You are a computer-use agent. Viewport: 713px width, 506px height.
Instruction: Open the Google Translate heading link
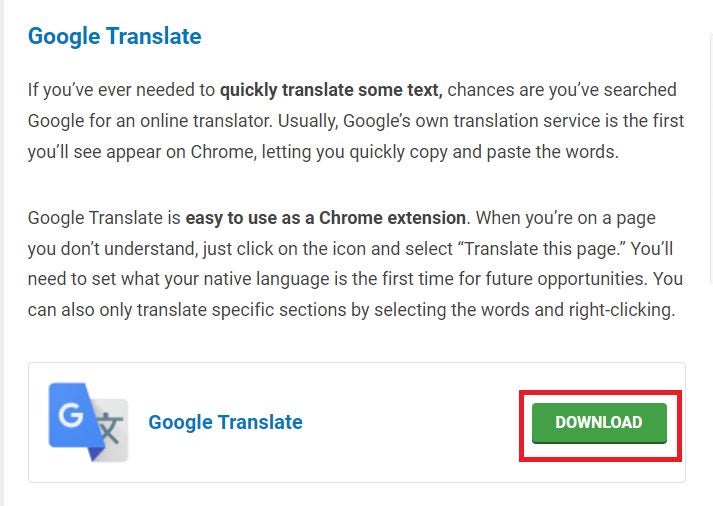(x=114, y=37)
